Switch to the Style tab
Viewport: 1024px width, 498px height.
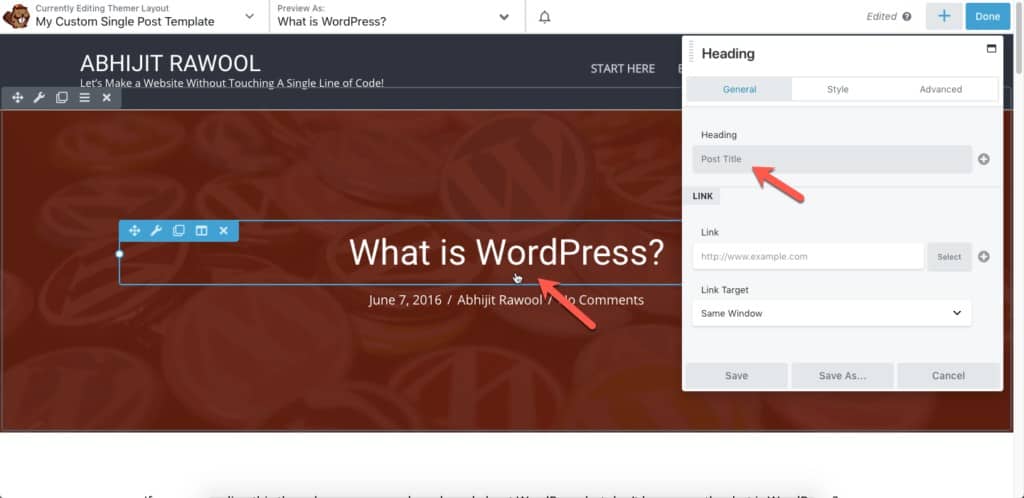(838, 89)
